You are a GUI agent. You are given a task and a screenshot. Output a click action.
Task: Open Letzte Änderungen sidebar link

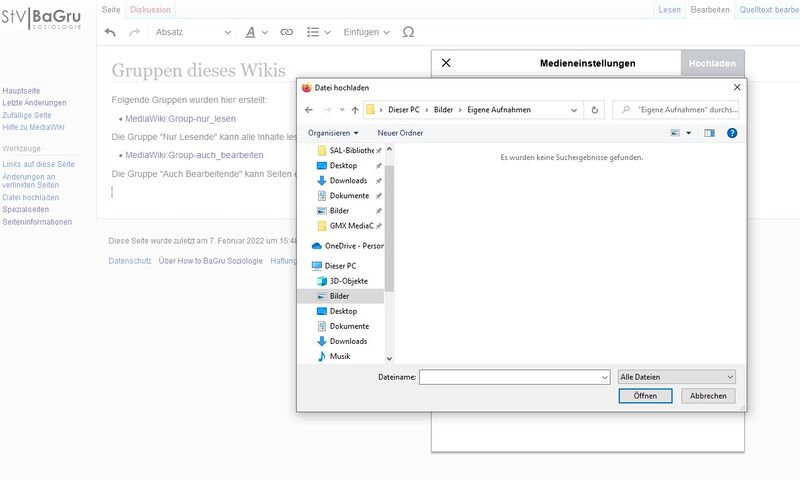point(34,103)
